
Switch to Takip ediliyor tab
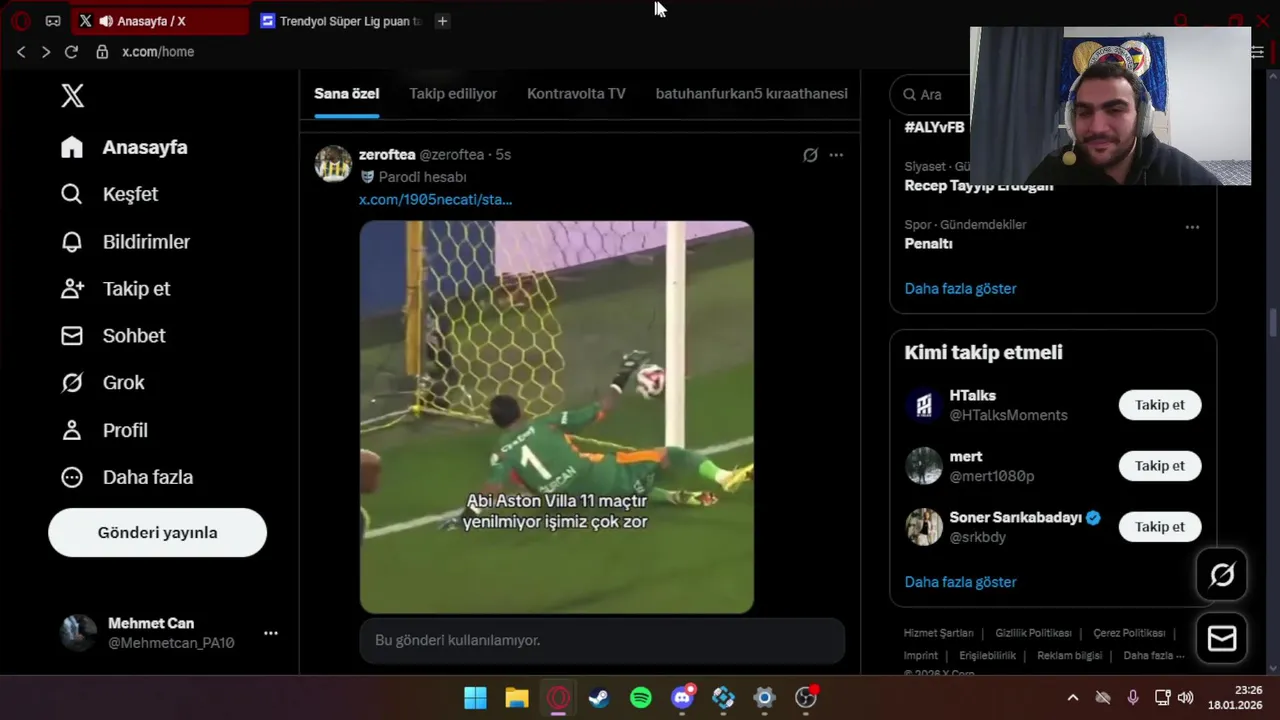pyautogui.click(x=453, y=94)
